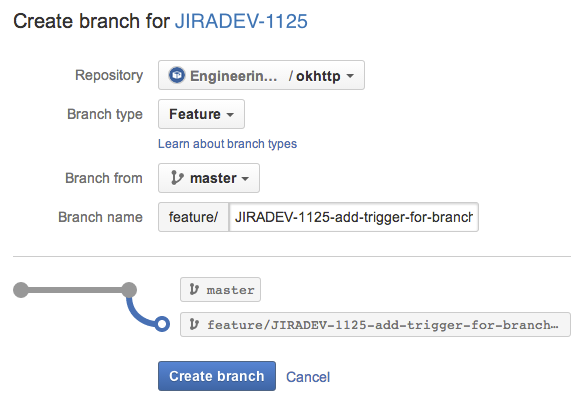The width and height of the screenshot is (582, 407).
Task: Click the Repository dropdown arrow
Action: point(350,76)
